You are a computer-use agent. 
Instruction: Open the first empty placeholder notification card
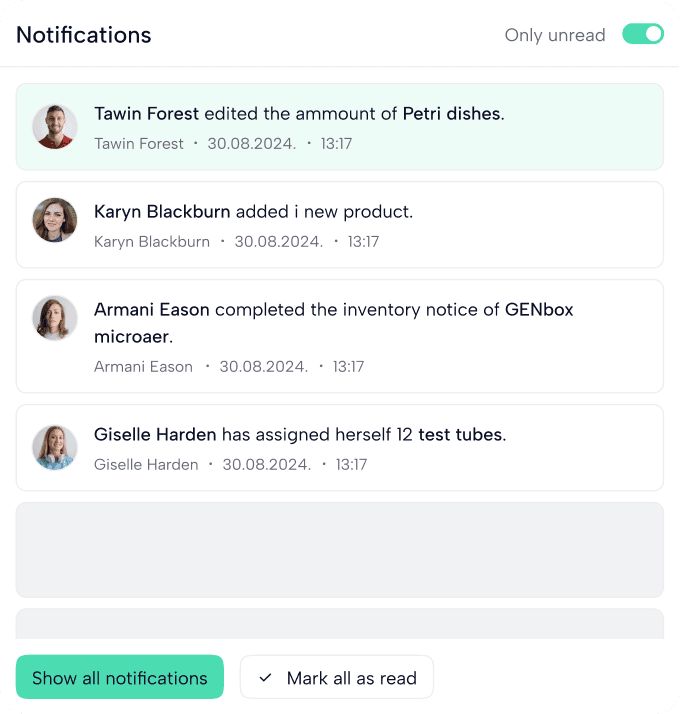point(339,549)
